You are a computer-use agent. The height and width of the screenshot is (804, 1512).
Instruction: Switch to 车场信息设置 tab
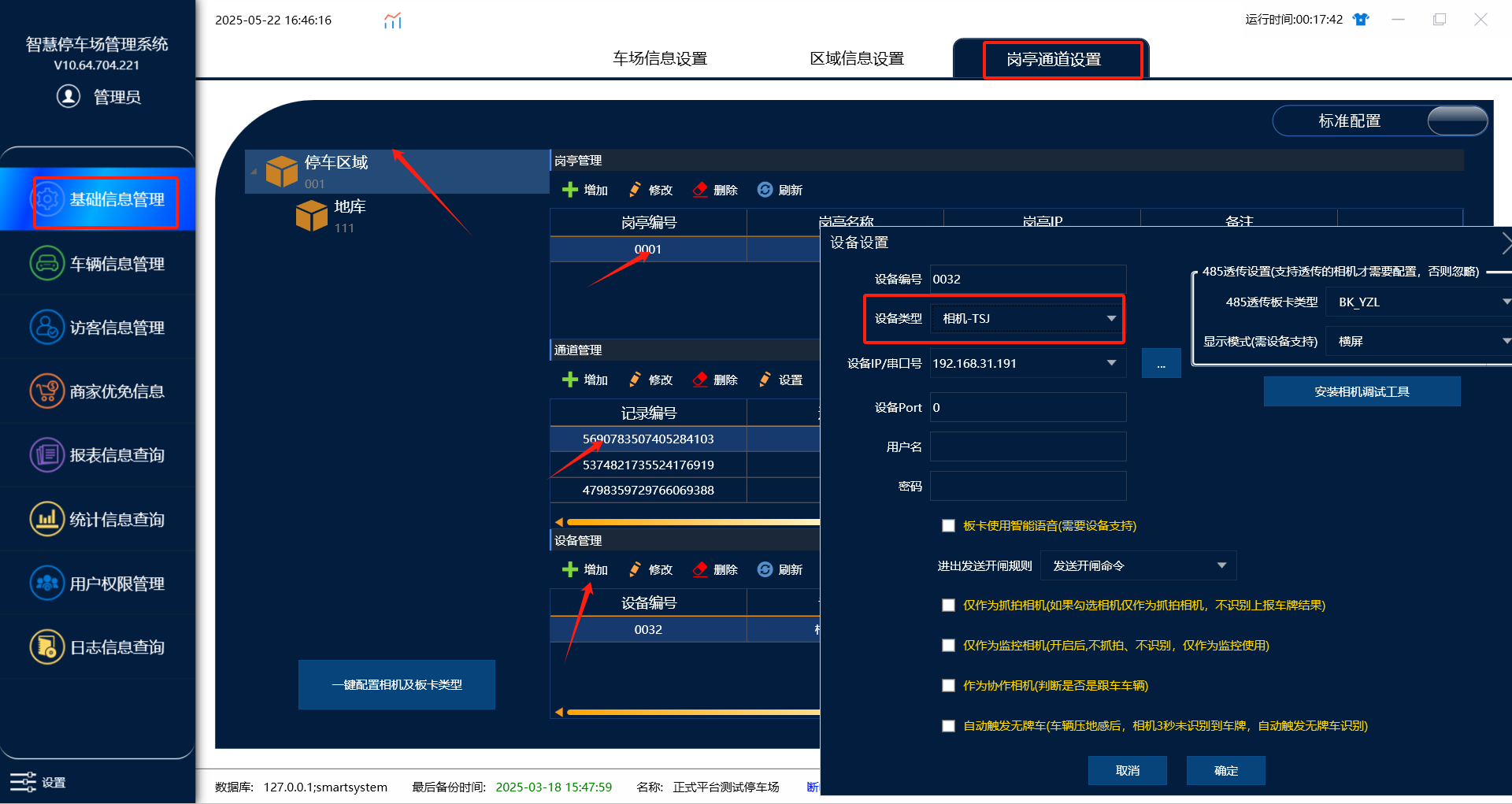coord(660,59)
